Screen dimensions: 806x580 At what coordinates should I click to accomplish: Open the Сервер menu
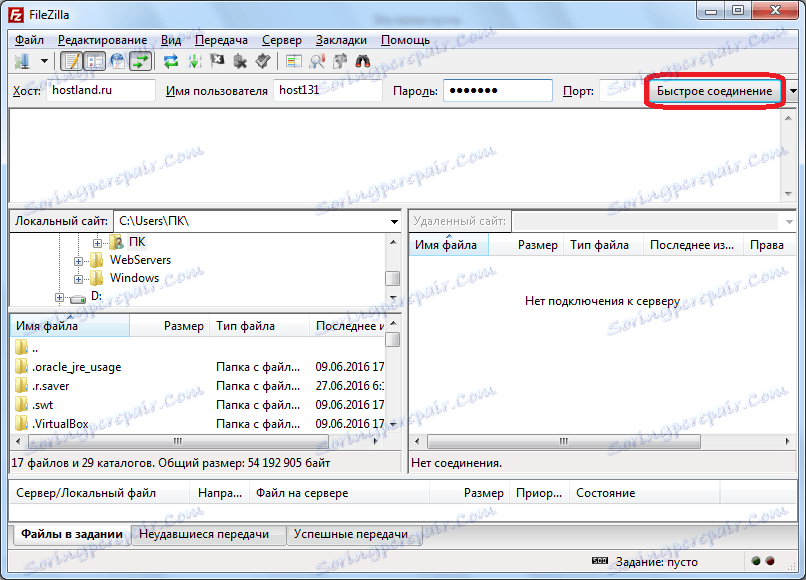282,40
